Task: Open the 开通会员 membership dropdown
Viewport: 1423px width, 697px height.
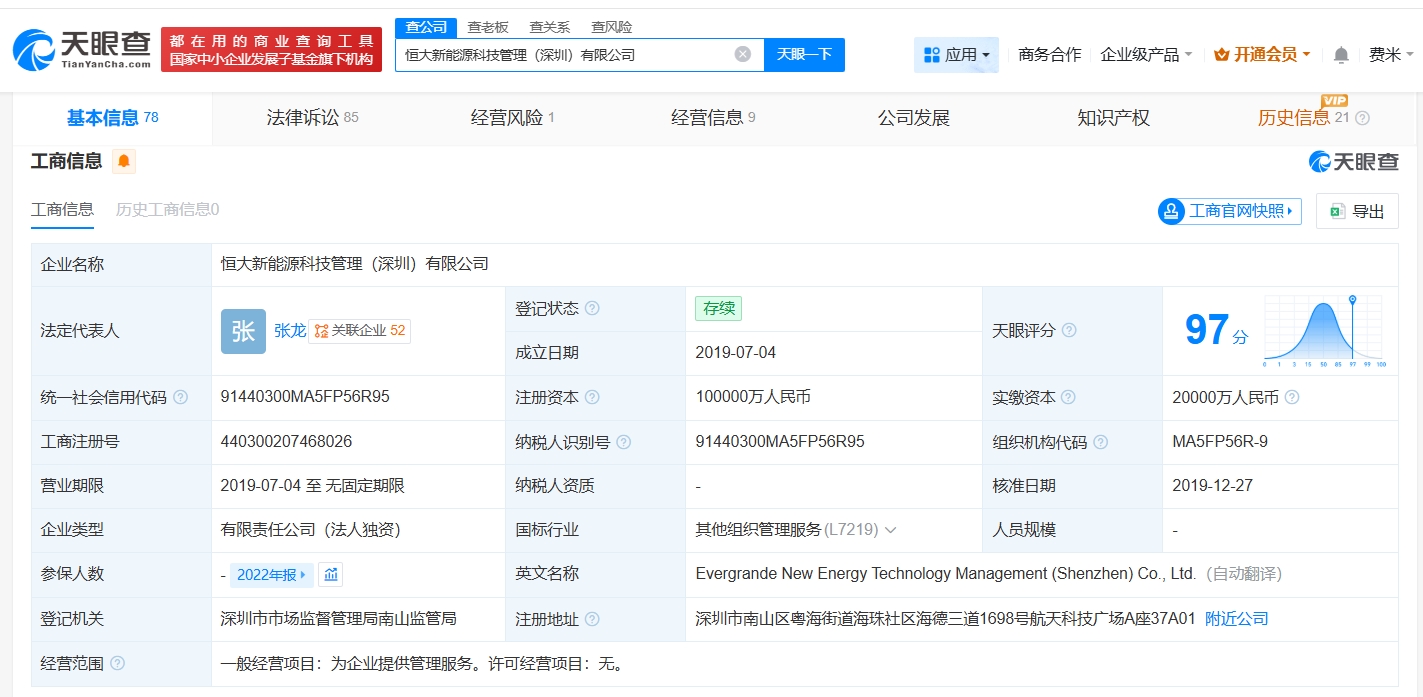Action: click(1262, 55)
